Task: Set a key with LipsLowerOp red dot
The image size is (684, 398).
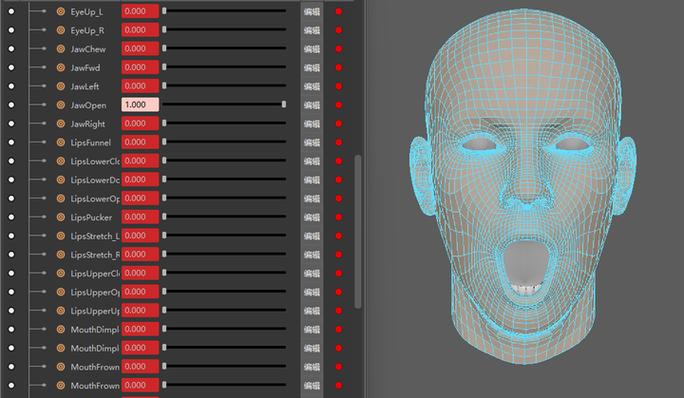Action: pos(339,199)
